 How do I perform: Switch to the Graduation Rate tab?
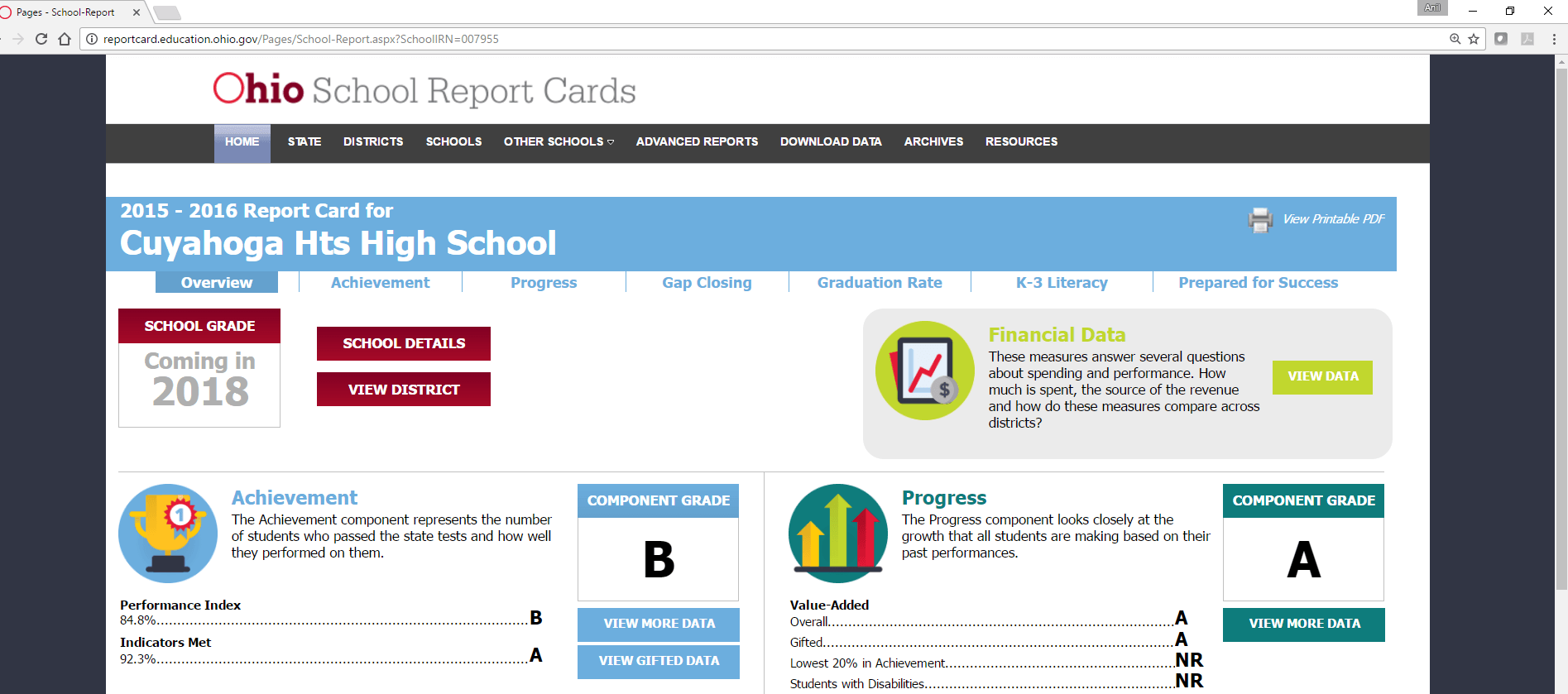(880, 282)
